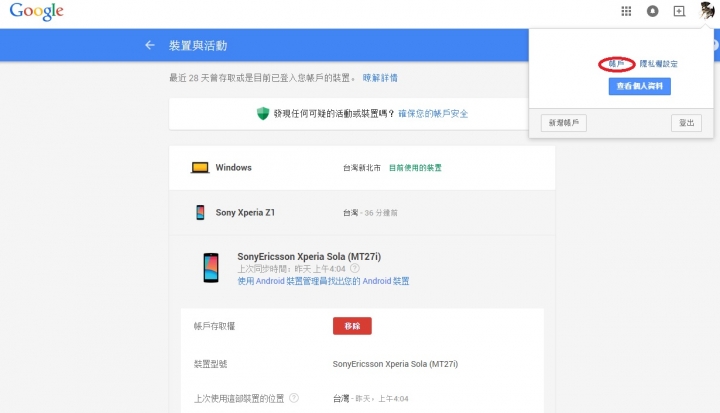
Task: Click the green security shield icon
Action: pos(263,113)
